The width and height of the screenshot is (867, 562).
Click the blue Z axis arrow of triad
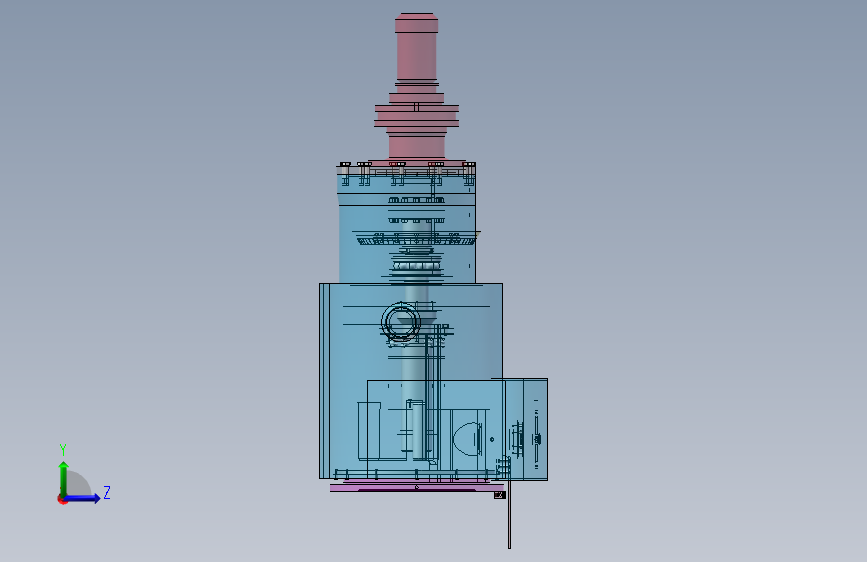83,498
